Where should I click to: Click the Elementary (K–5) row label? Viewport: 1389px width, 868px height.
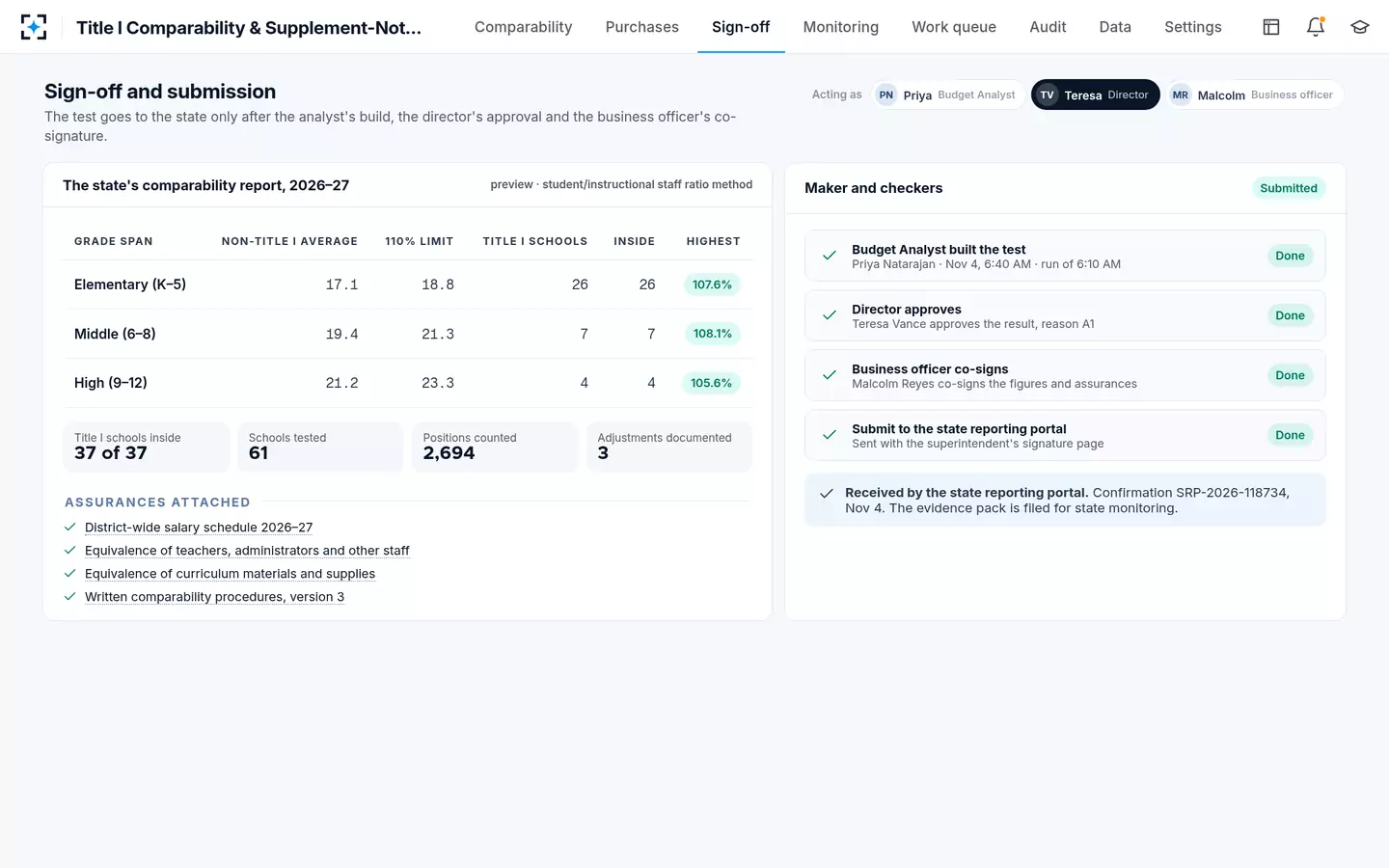pyautogui.click(x=130, y=285)
